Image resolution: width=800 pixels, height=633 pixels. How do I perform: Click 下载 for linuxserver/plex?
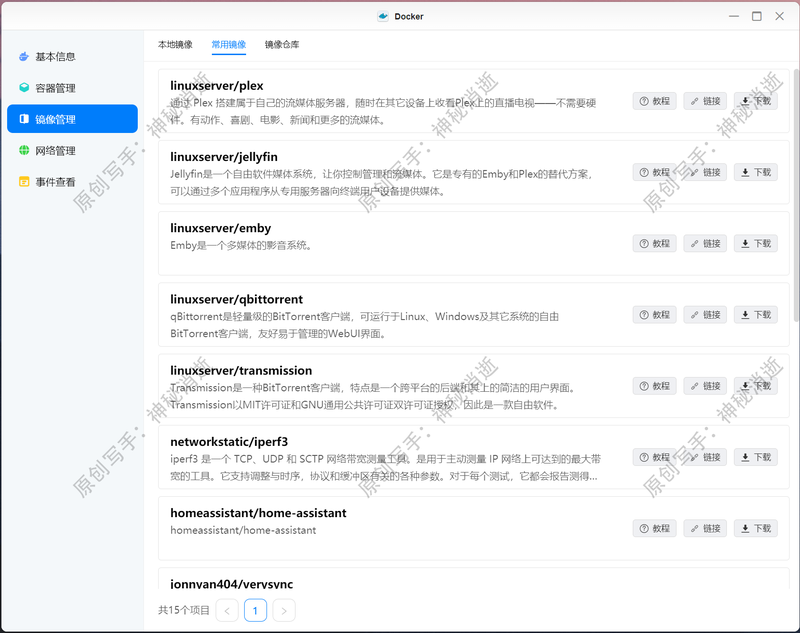pyautogui.click(x=756, y=101)
